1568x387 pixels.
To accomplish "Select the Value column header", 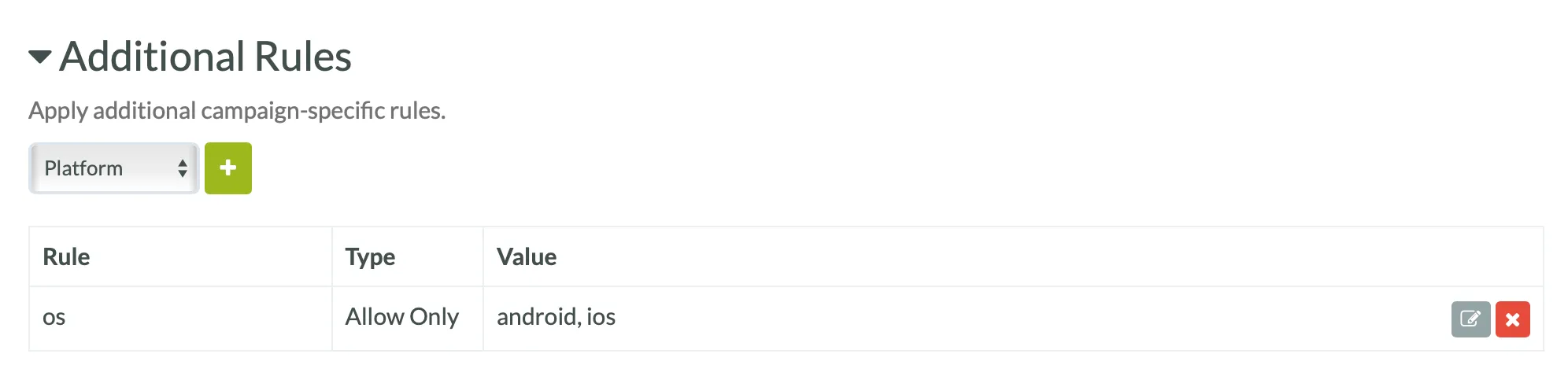I will point(527,257).
